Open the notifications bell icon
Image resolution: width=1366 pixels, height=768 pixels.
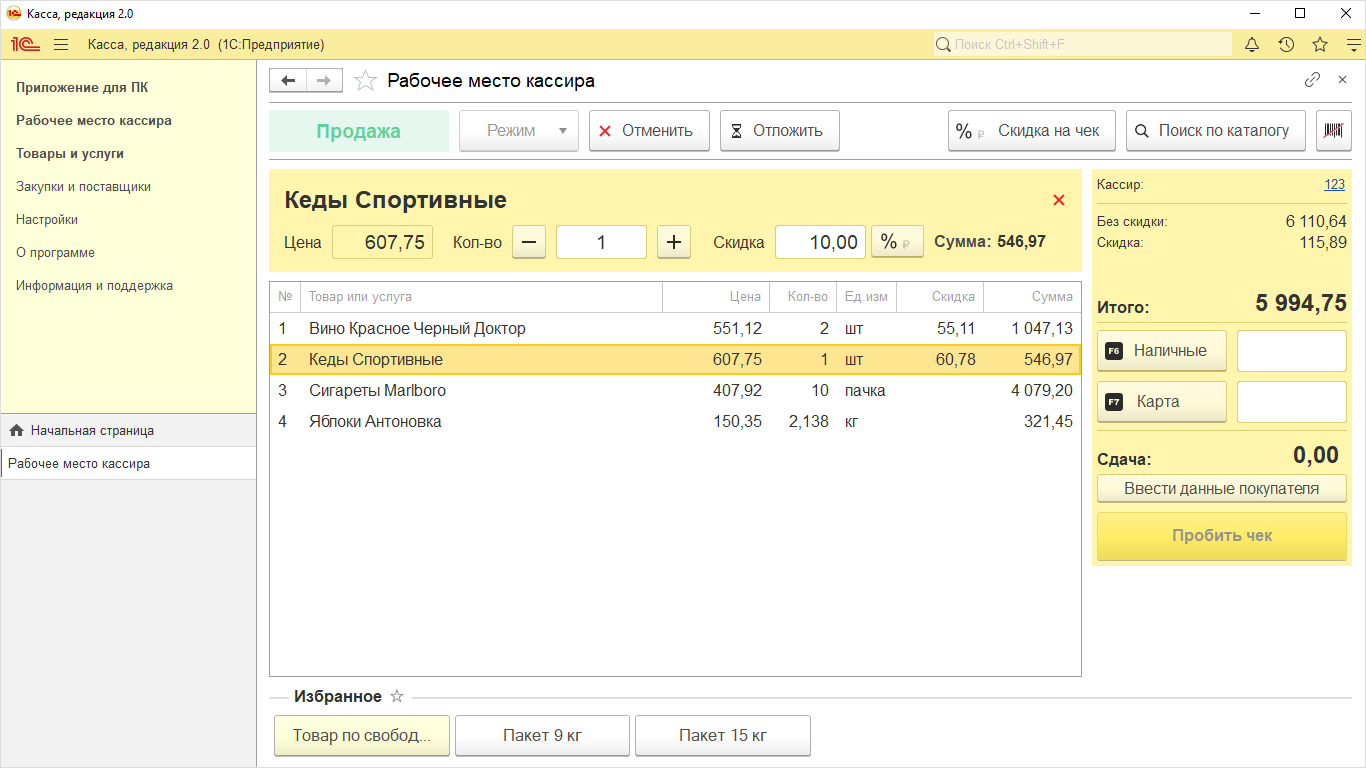point(1252,44)
